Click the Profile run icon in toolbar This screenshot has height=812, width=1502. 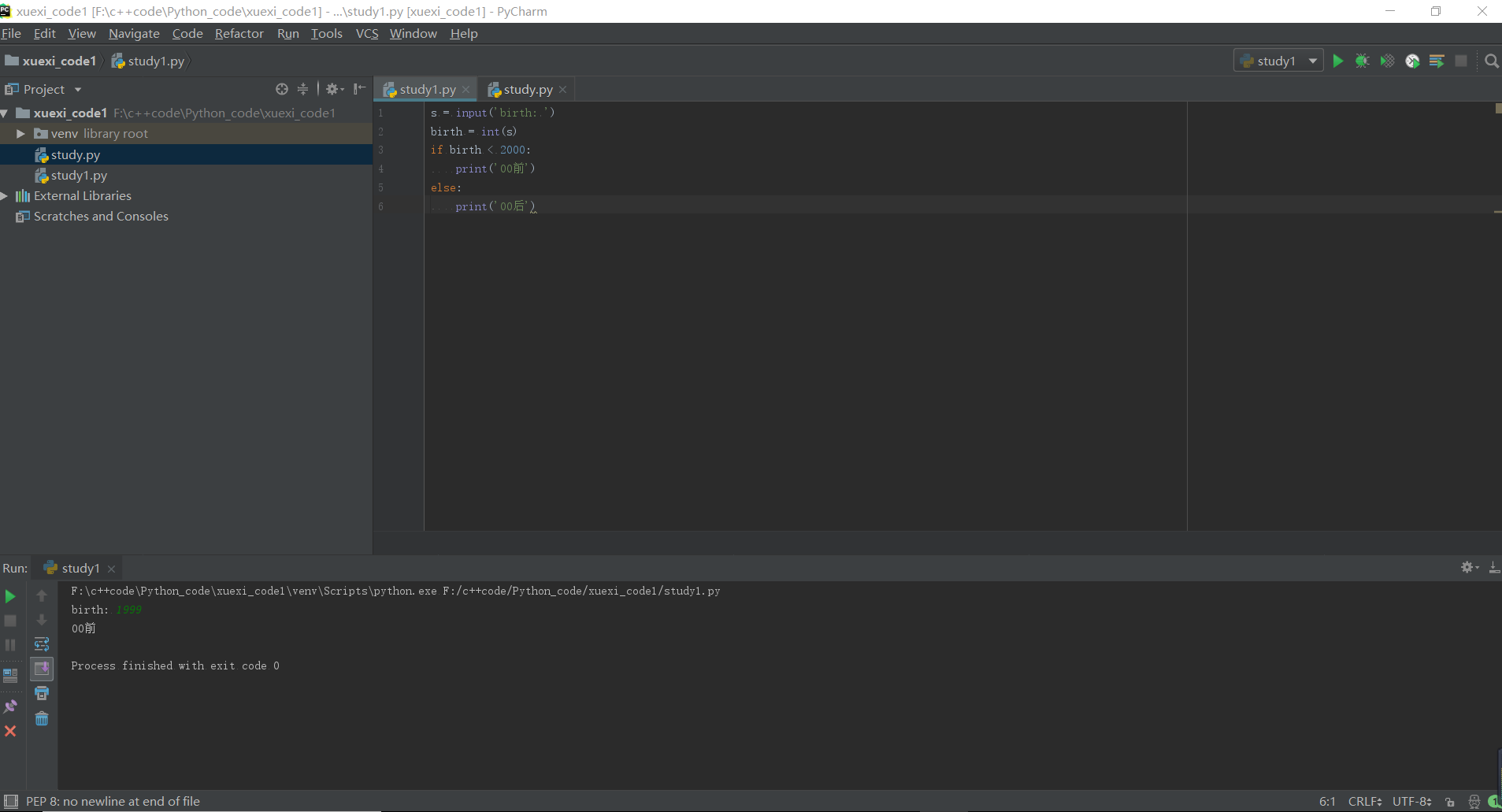point(1412,61)
